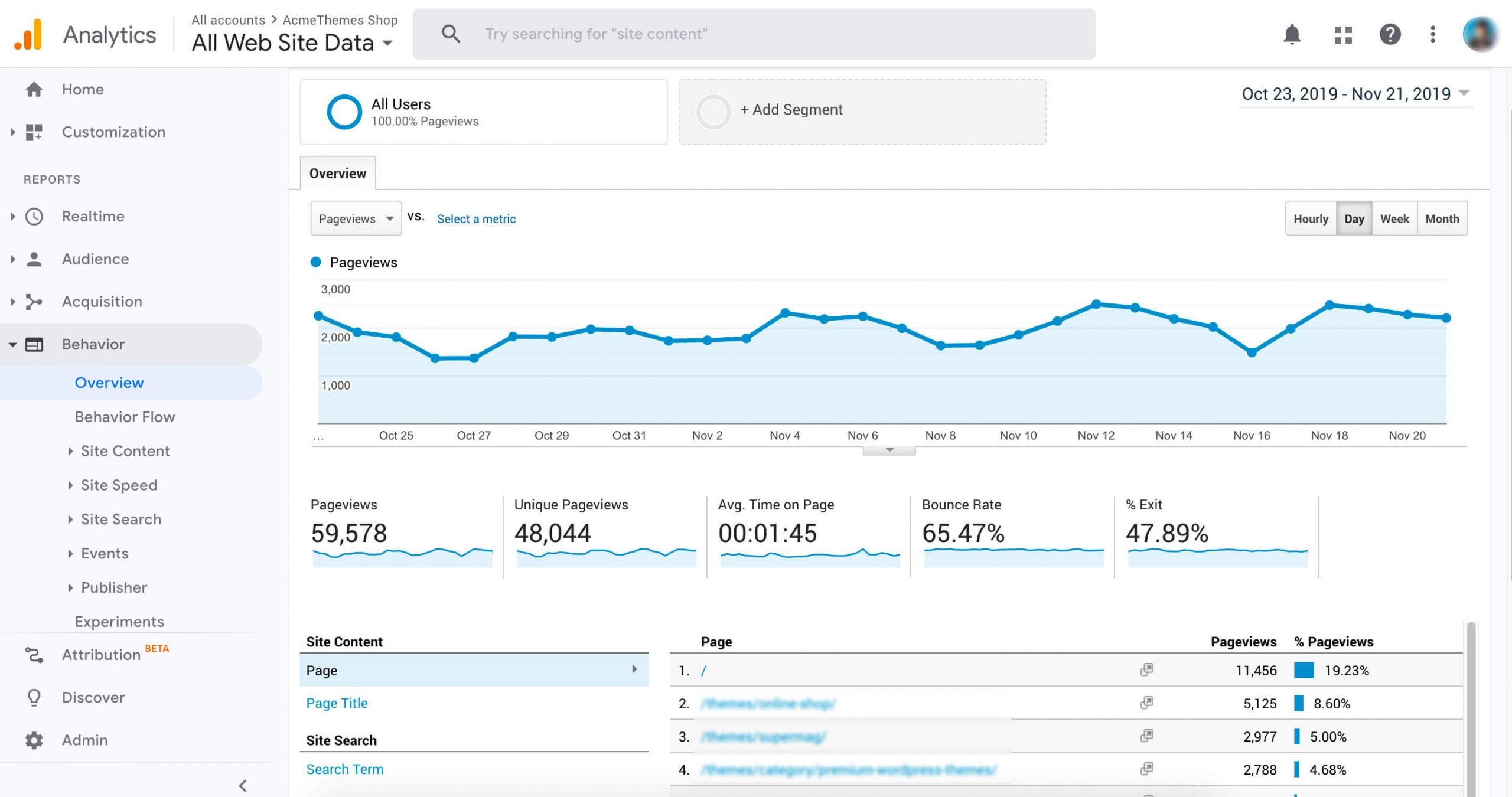
Task: Click the Analytics home icon
Action: [x=26, y=32]
